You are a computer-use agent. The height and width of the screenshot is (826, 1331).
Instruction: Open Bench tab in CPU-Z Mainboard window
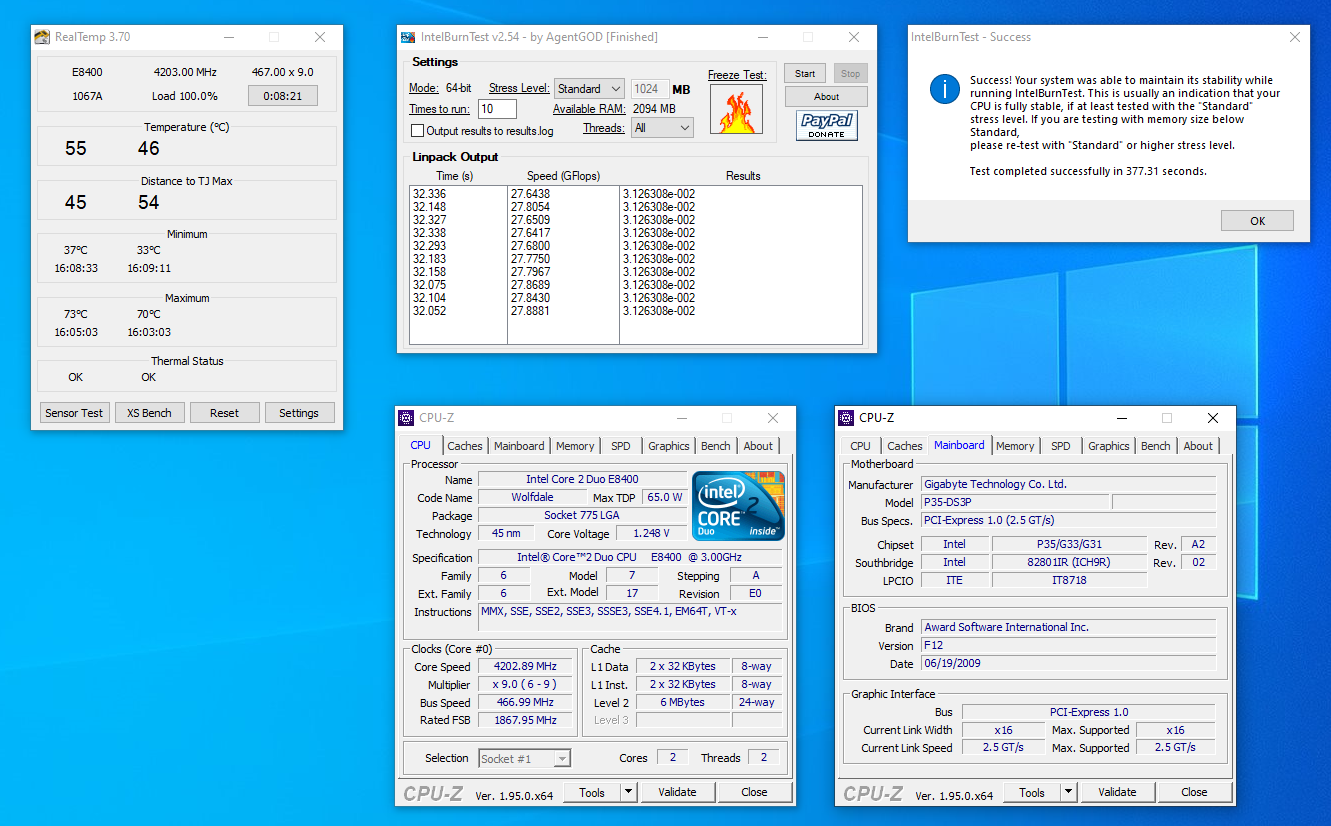pyautogui.click(x=1155, y=446)
